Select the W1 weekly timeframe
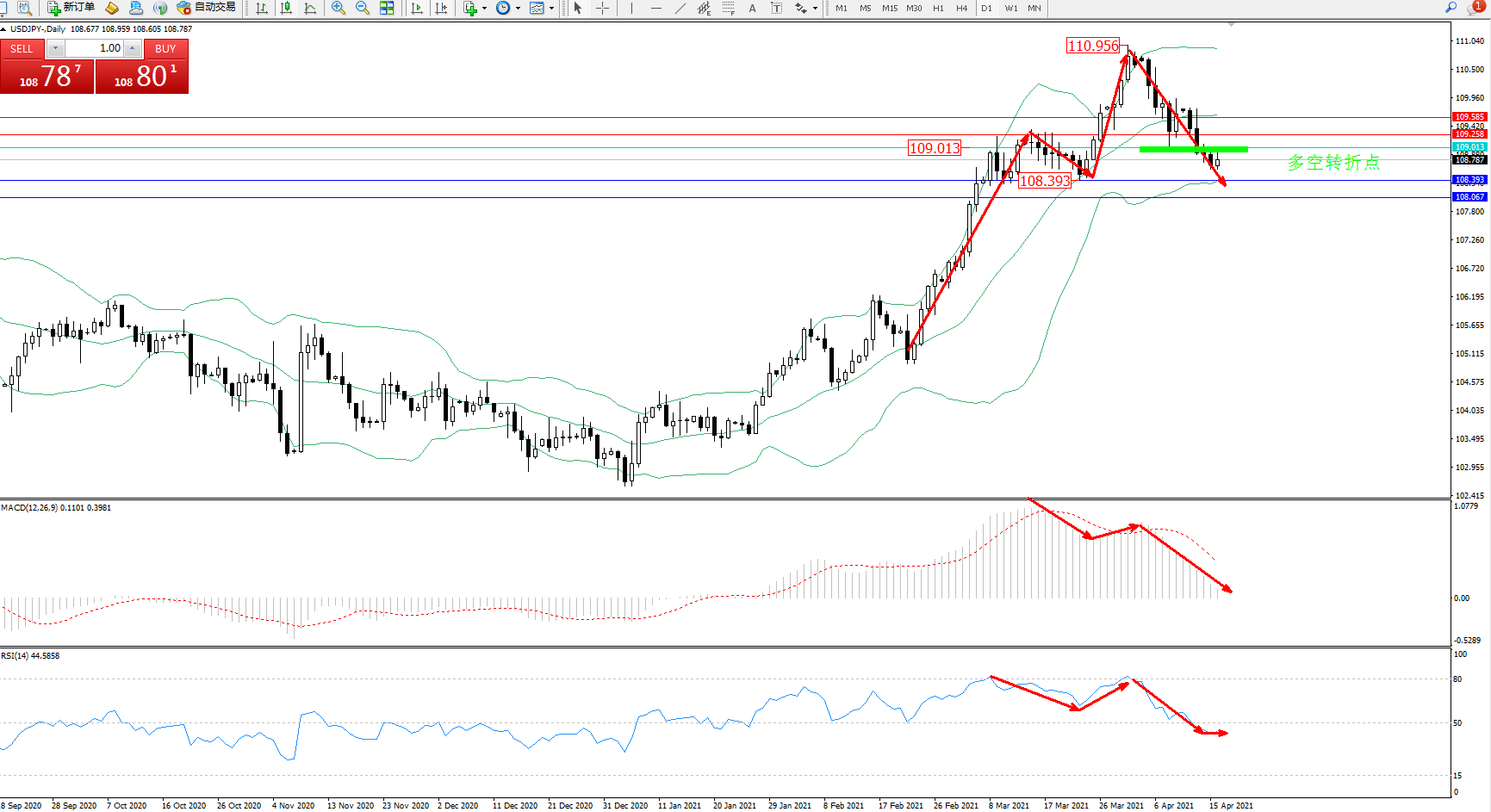1491x812 pixels. (1010, 8)
